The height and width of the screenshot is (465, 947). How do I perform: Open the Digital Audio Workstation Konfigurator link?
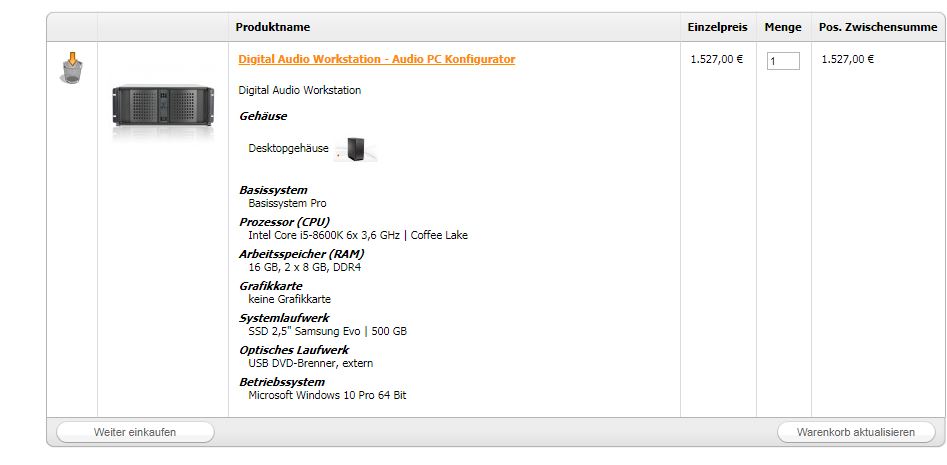(377, 60)
